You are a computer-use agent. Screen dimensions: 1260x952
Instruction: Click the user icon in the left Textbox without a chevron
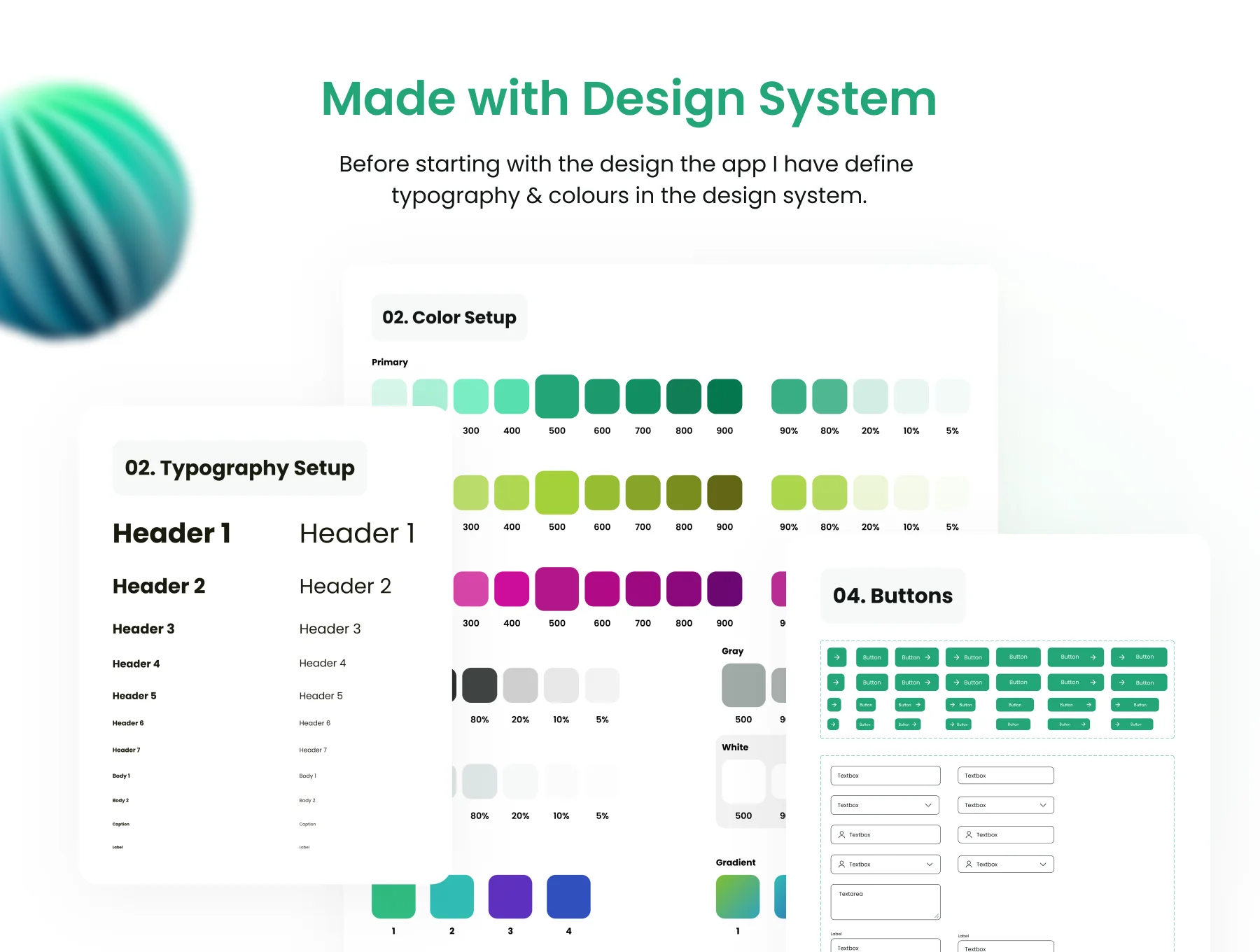(841, 834)
